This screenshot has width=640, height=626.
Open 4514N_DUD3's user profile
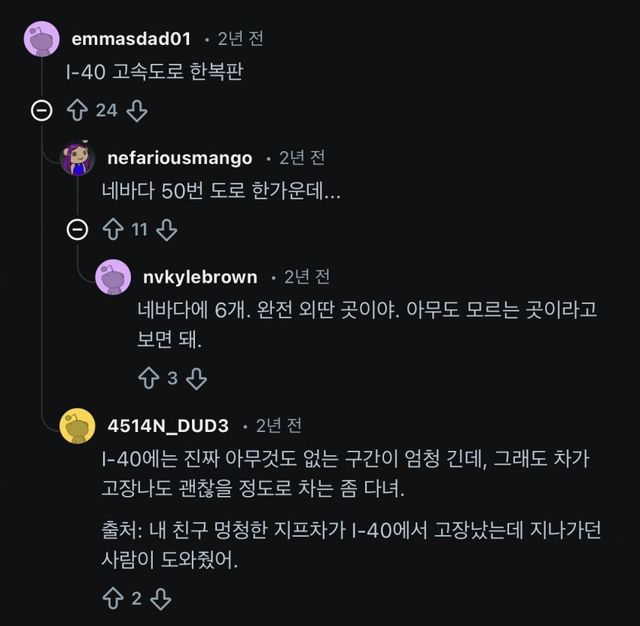pos(168,426)
